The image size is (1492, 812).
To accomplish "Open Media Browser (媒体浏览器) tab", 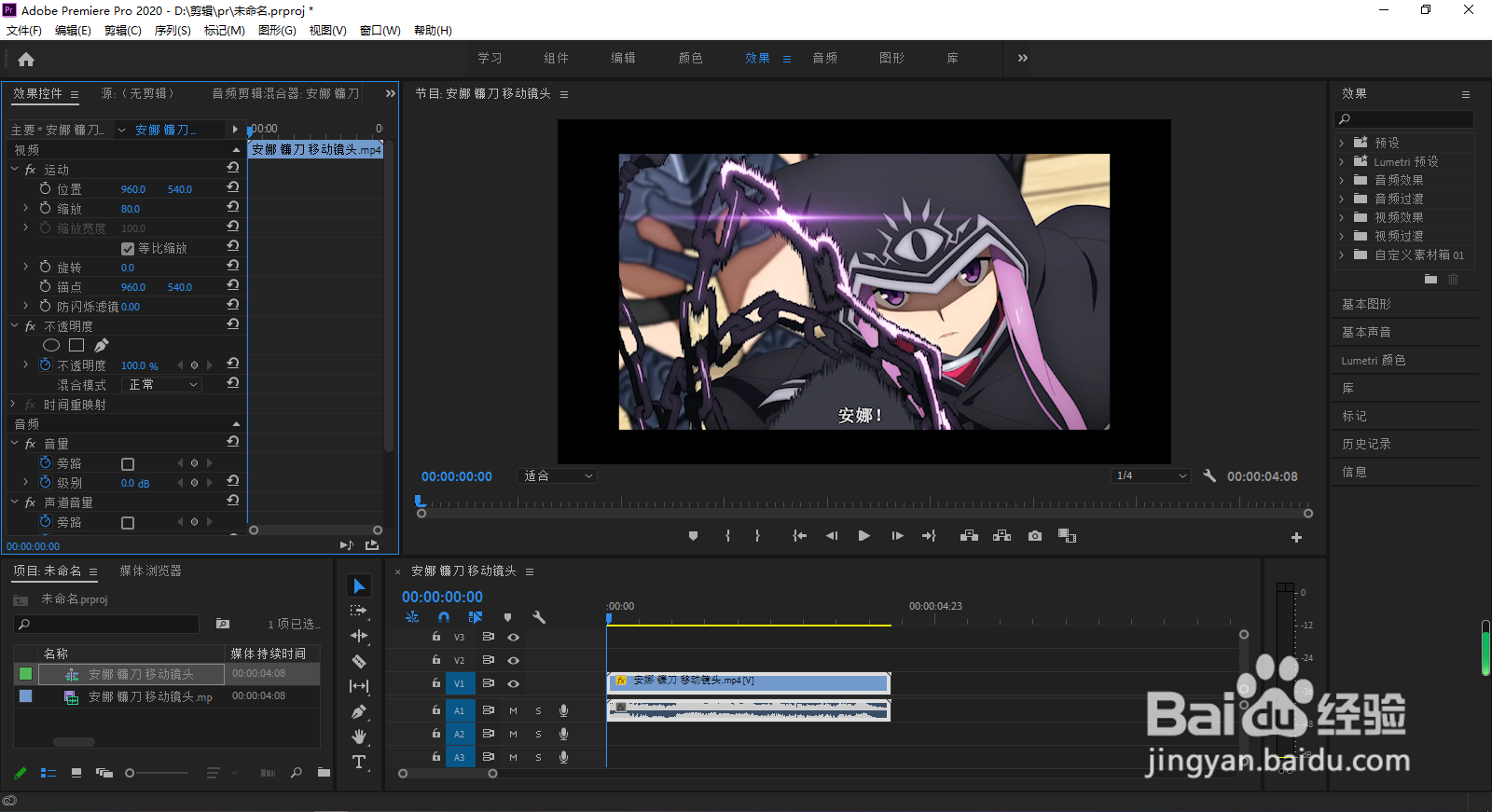I will point(151,571).
